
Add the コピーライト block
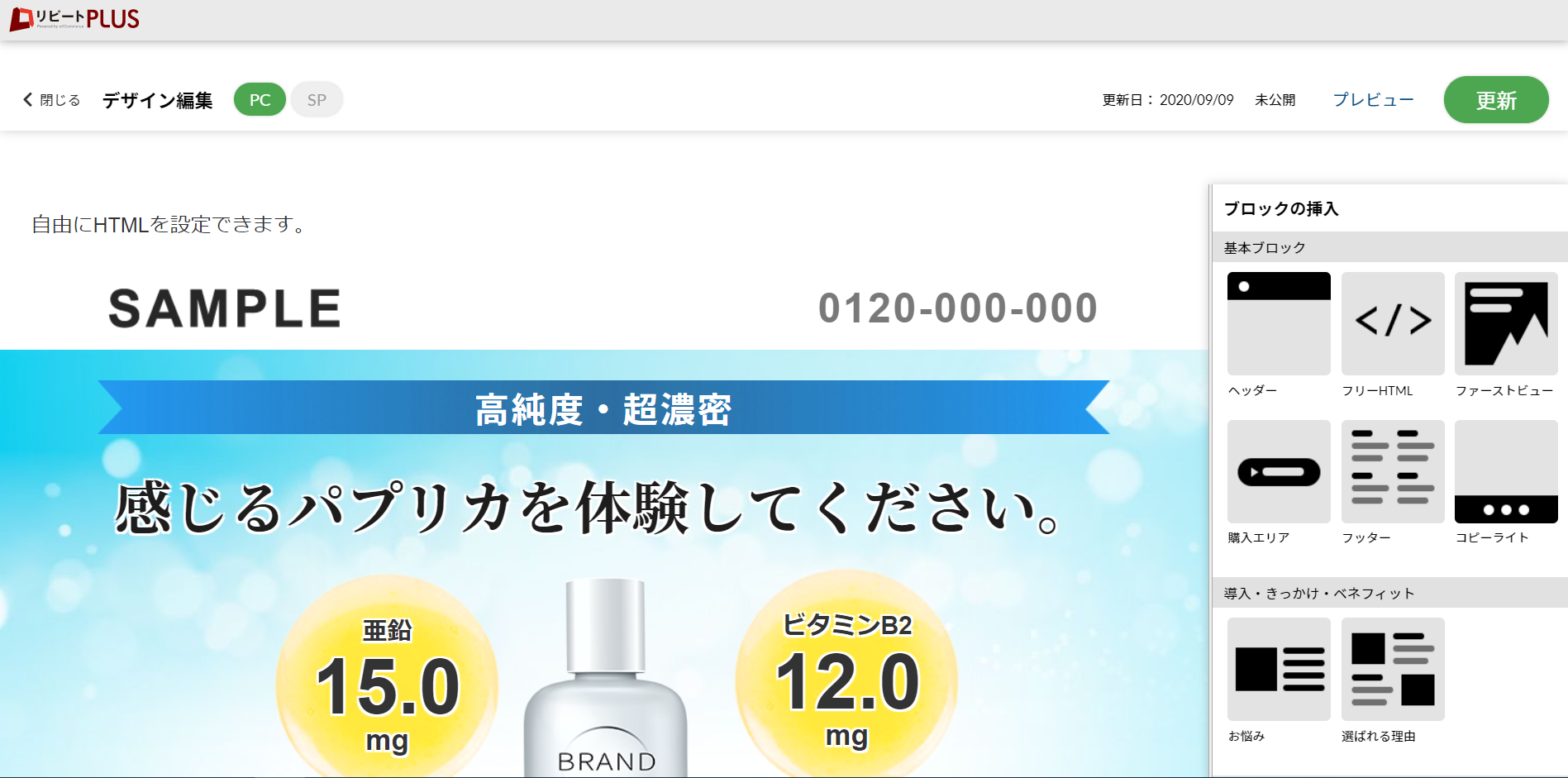(1506, 471)
